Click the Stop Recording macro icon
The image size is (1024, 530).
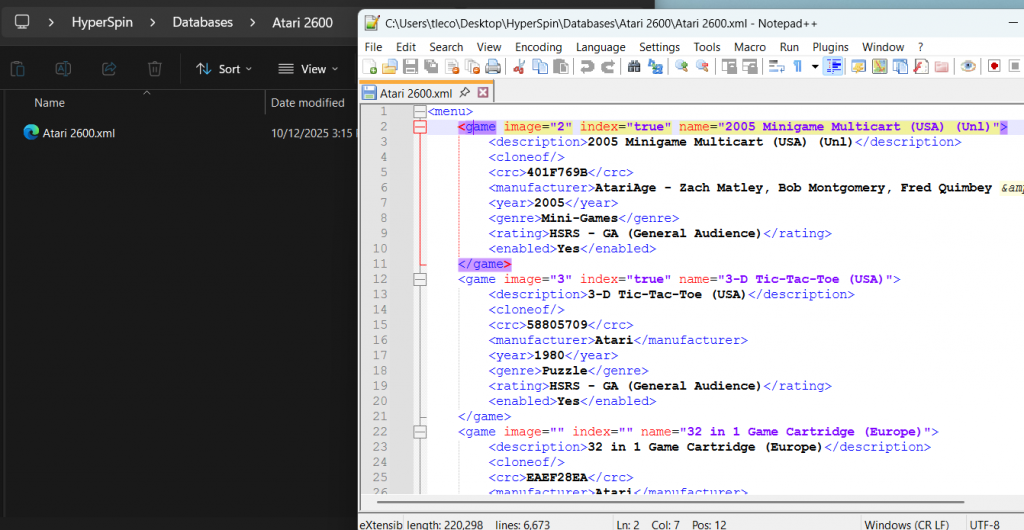1014,67
